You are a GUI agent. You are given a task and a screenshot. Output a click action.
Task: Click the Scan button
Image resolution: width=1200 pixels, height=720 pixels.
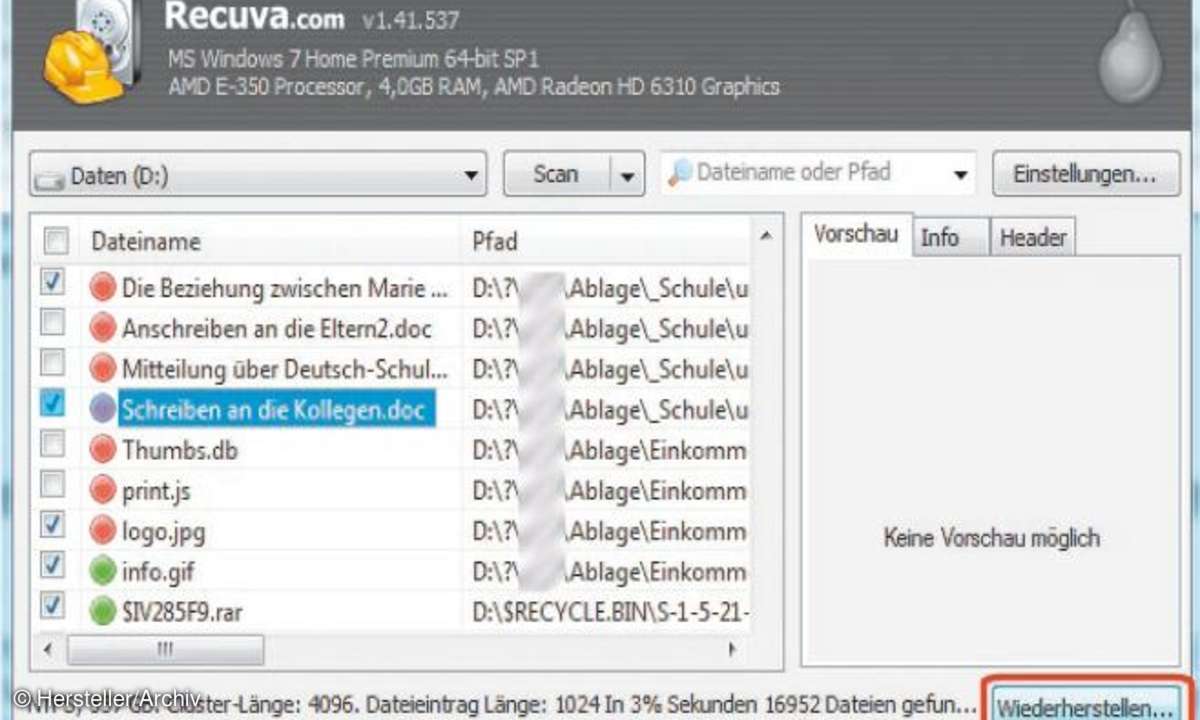[x=556, y=175]
